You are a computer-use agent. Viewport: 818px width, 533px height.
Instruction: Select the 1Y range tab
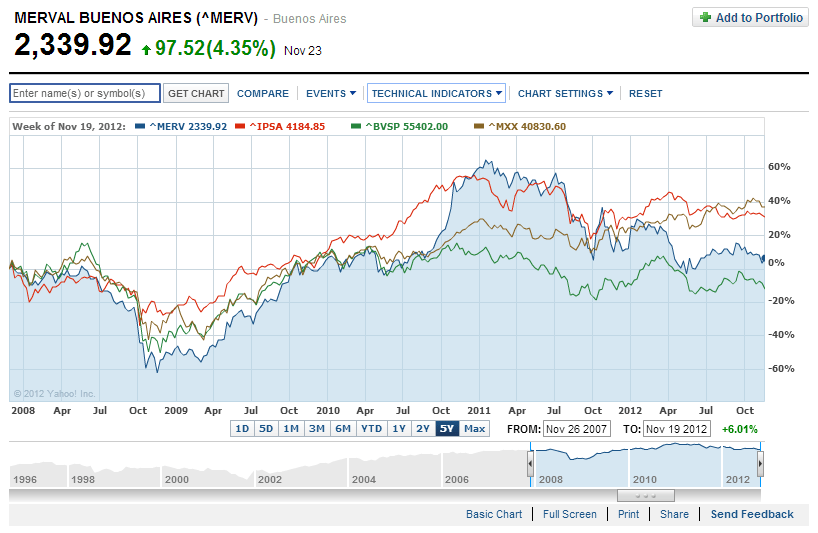(x=399, y=429)
